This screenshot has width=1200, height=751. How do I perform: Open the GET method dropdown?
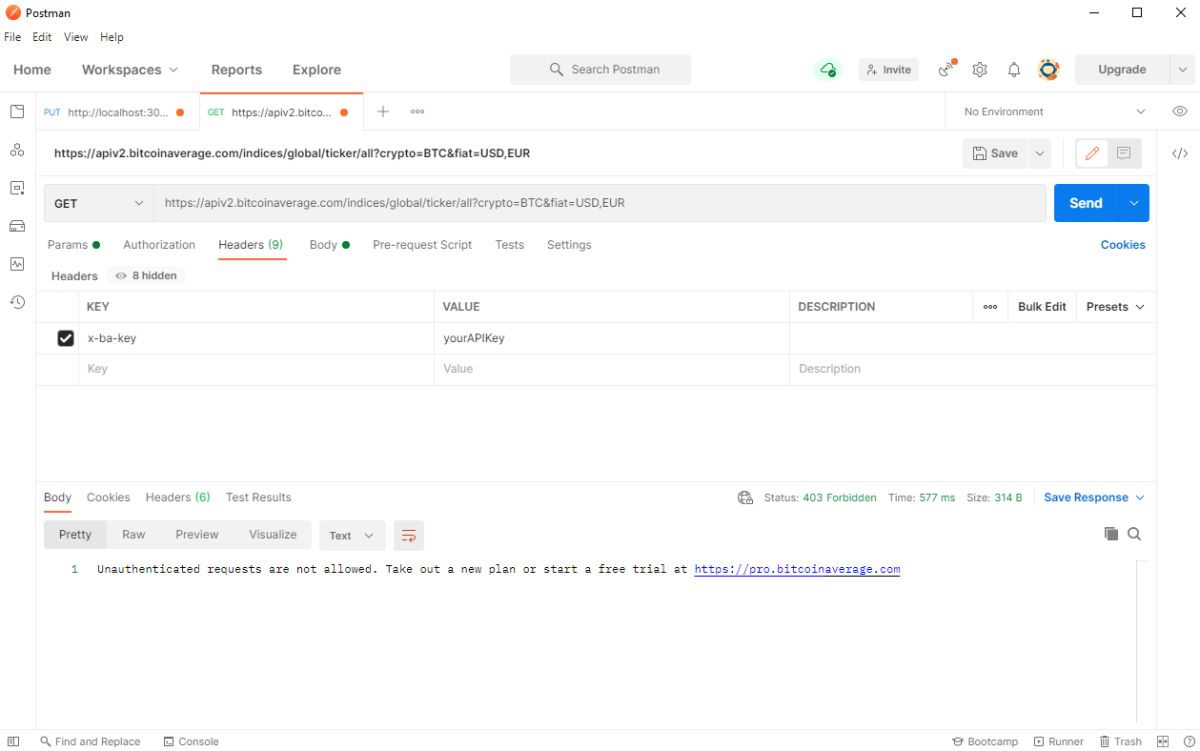pyautogui.click(x=99, y=203)
